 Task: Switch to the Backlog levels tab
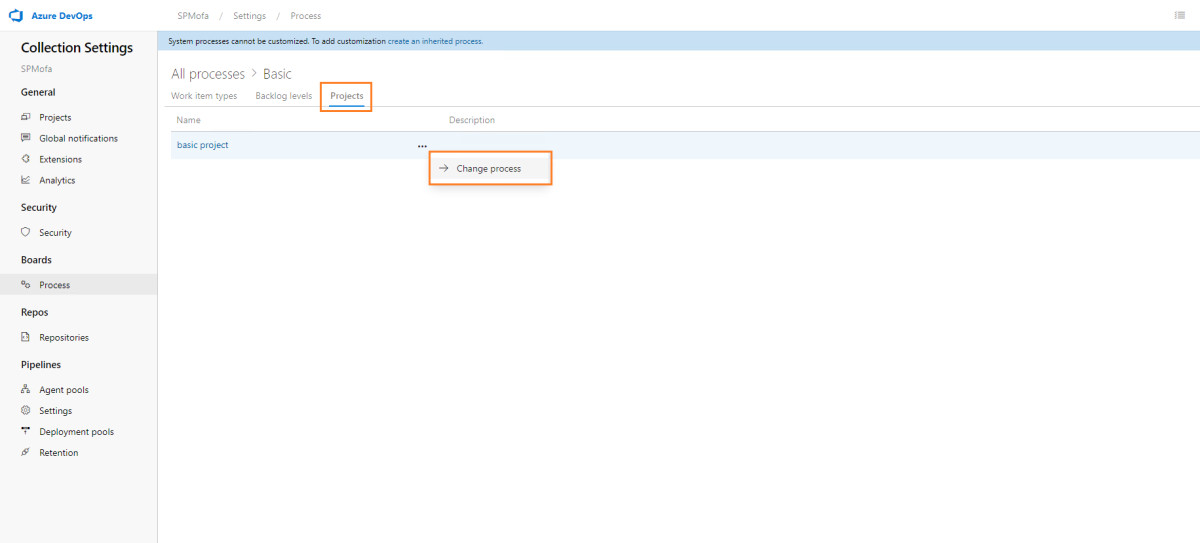[x=284, y=96]
